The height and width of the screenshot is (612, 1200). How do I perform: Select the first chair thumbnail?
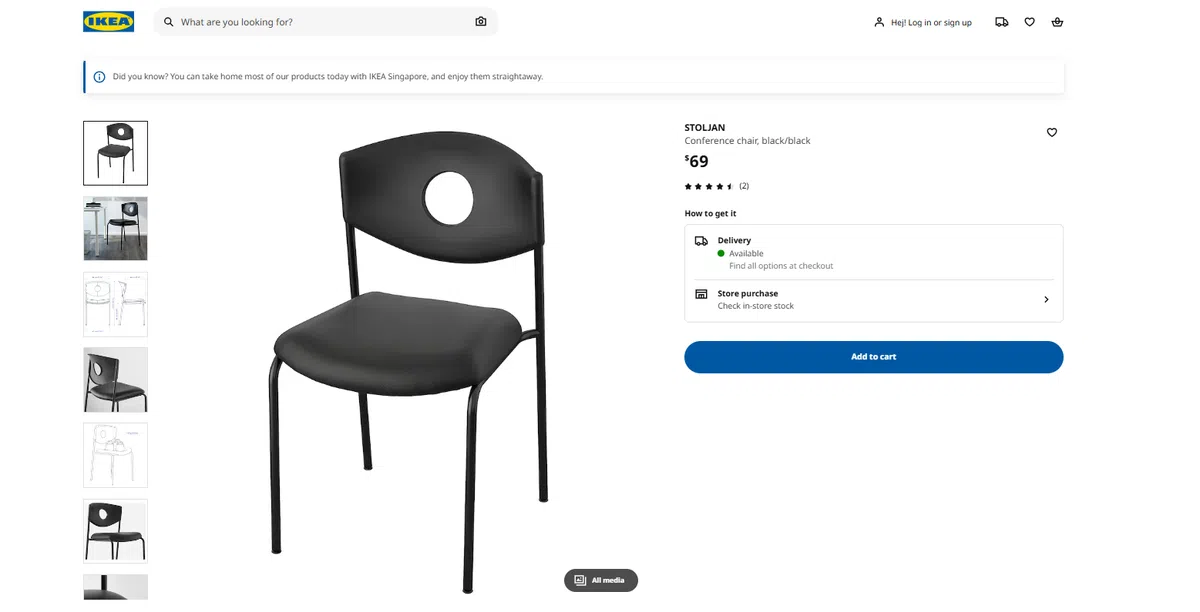pos(115,153)
